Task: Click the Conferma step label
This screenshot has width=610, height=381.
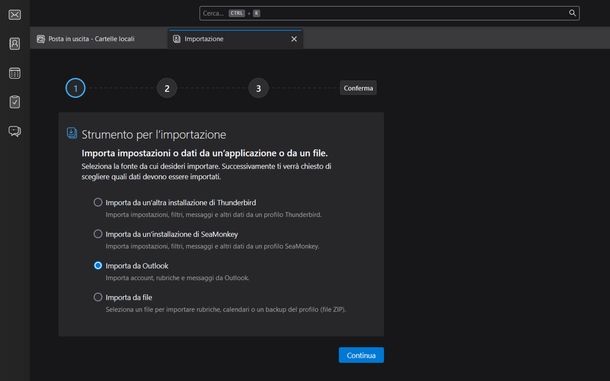Action: pyautogui.click(x=358, y=88)
